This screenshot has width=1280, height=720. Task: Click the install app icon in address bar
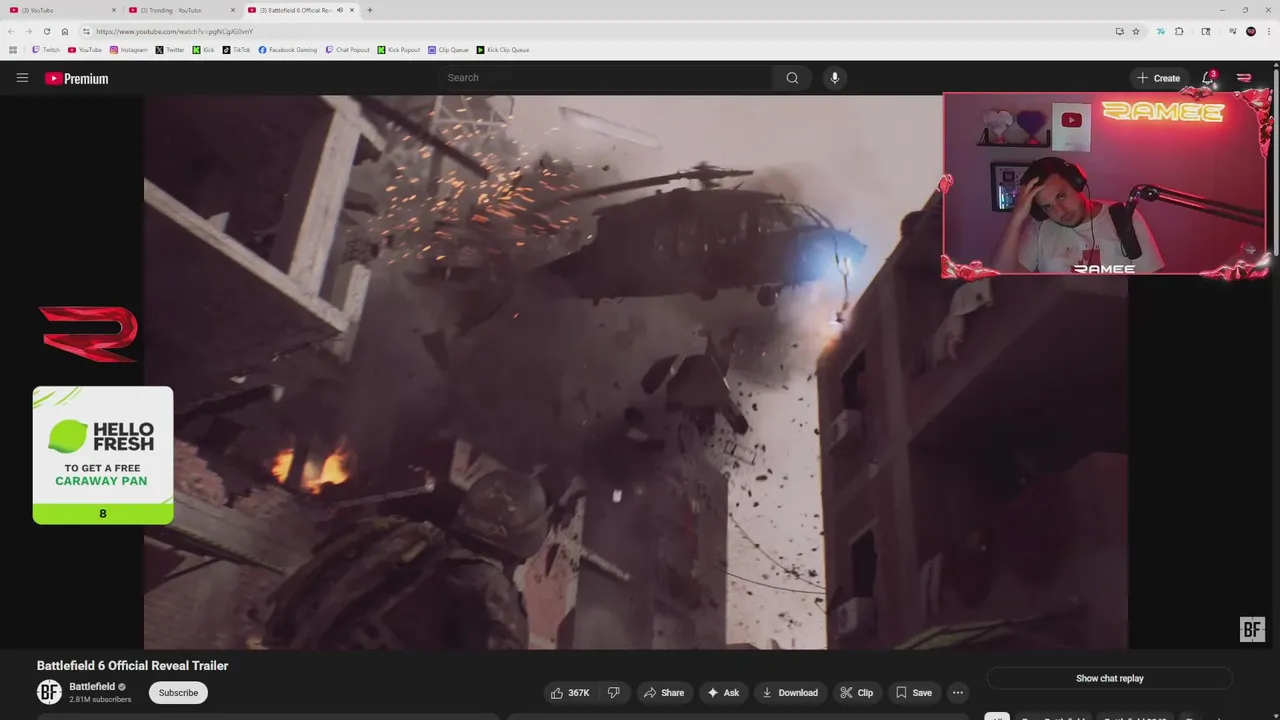point(1119,31)
